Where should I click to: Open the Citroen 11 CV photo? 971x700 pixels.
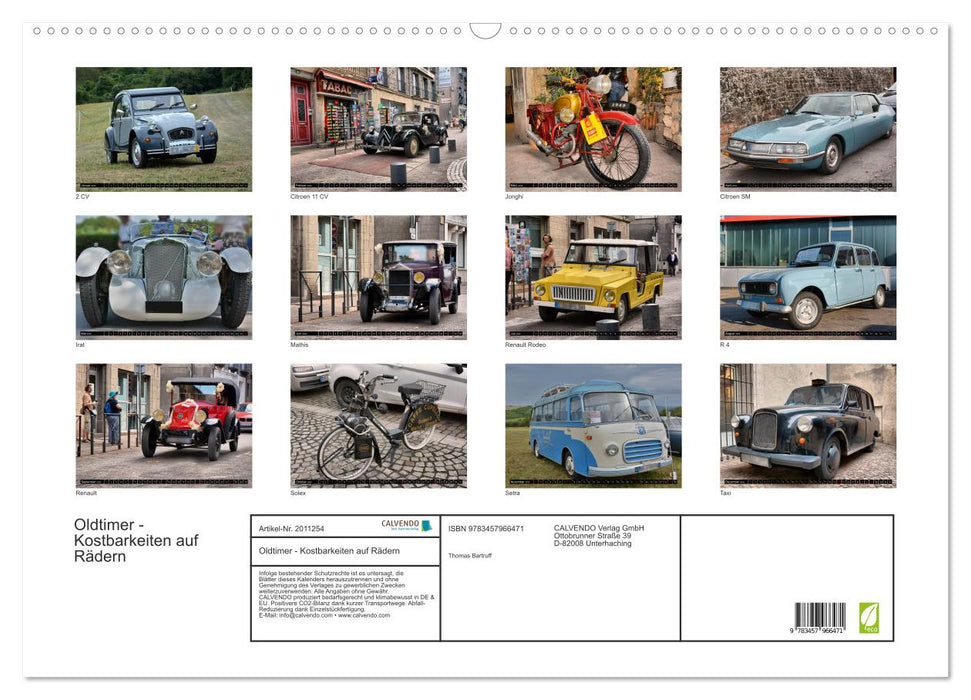point(378,127)
